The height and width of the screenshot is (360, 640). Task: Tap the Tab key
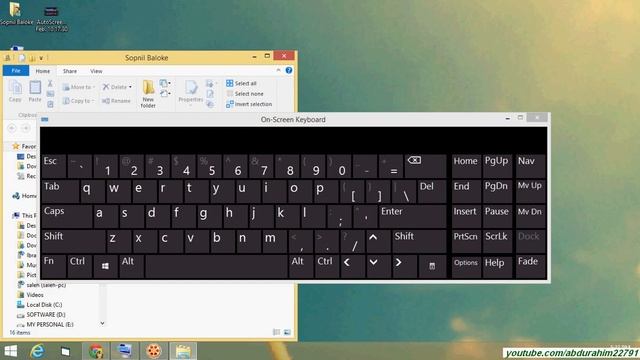[x=60, y=191]
